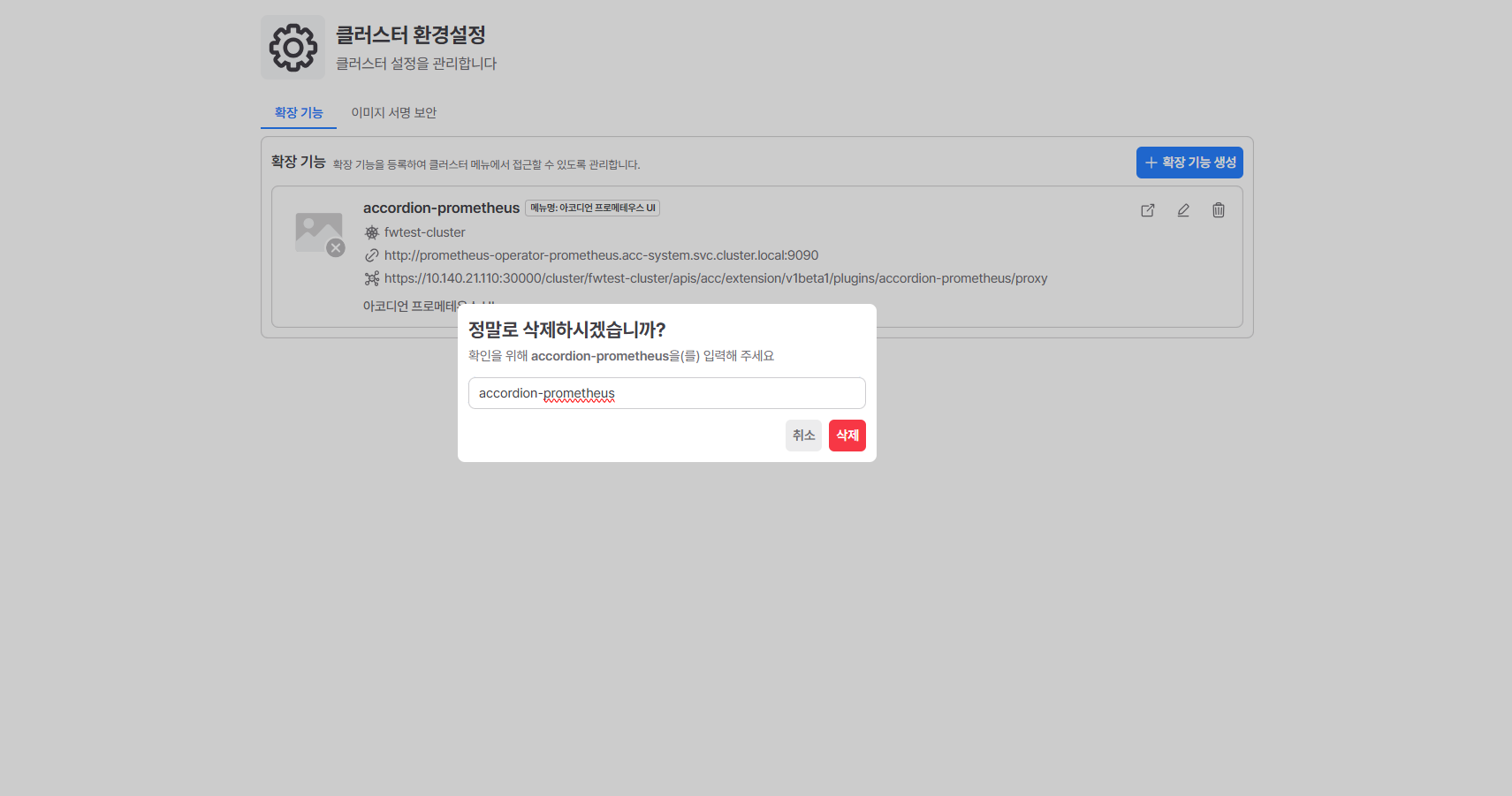Click the https proxy URL text
Screen dimensions: 1512x796
[x=716, y=278]
